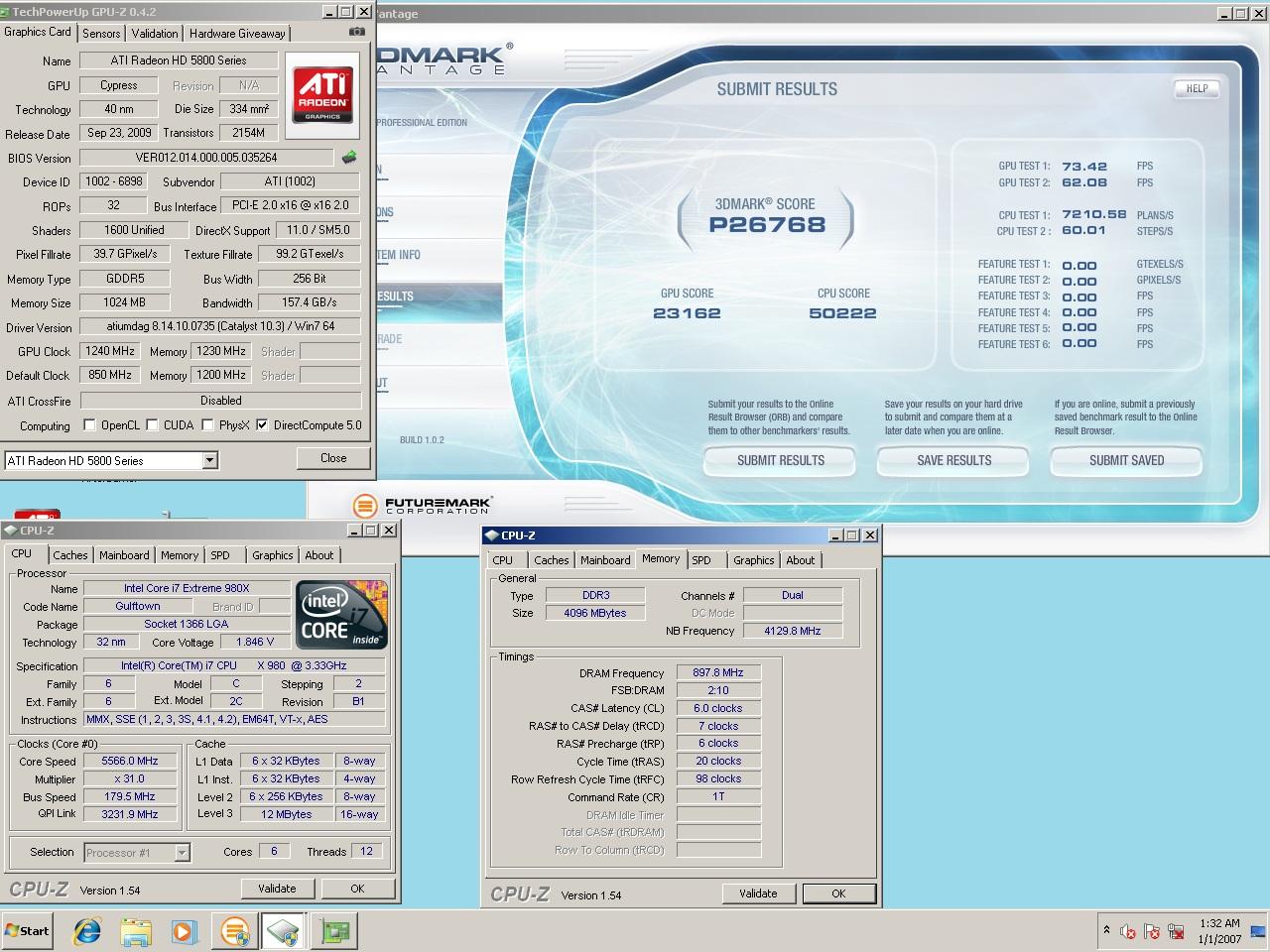Click the Help button in 3DMark Vantage

coord(1198,88)
